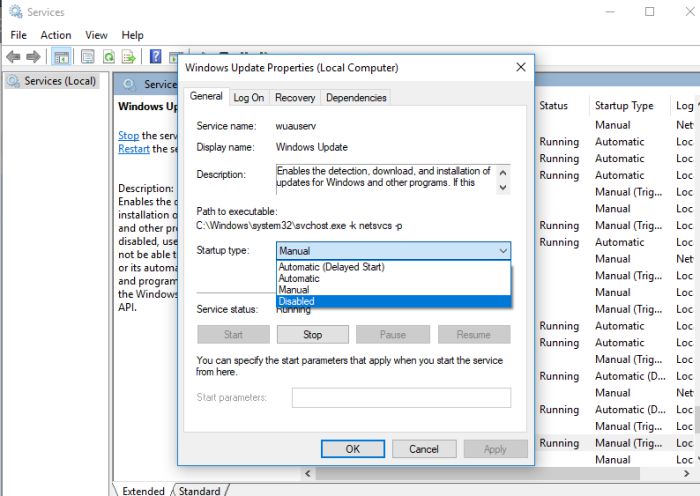Click the Windows Update display name value
The image size is (700, 496).
312,147
